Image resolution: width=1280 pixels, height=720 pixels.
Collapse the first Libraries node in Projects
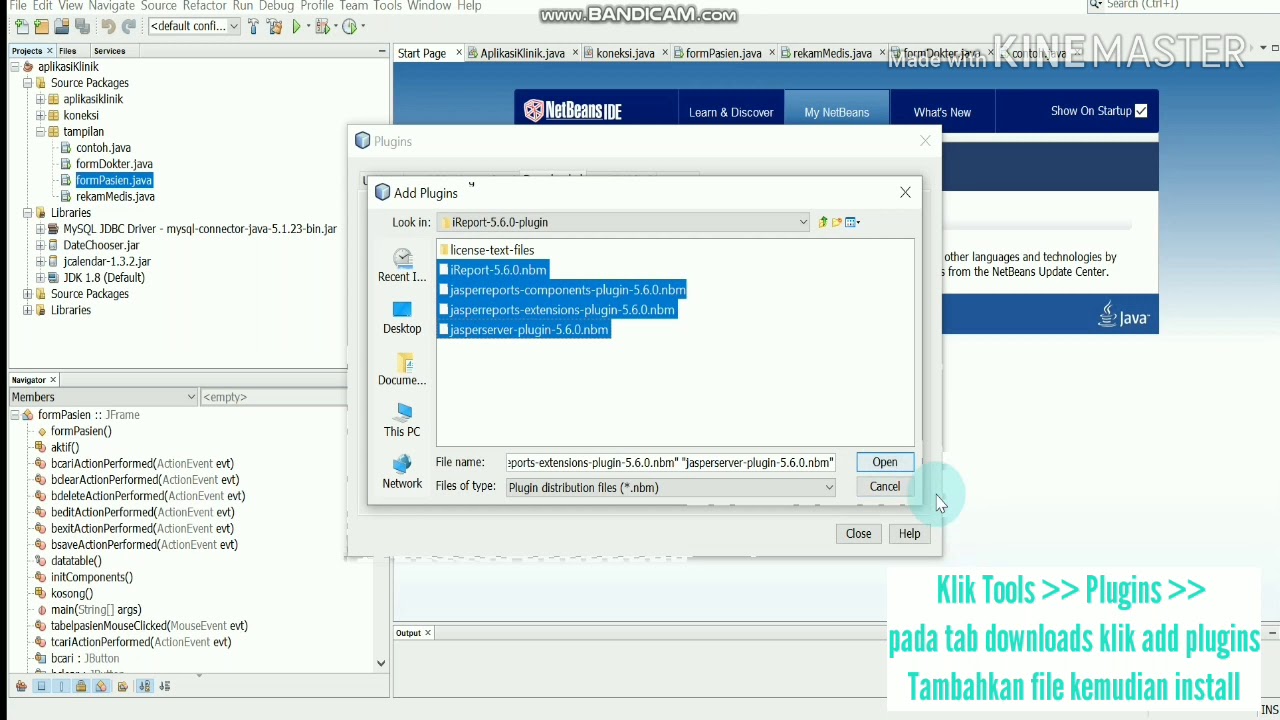click(x=28, y=213)
